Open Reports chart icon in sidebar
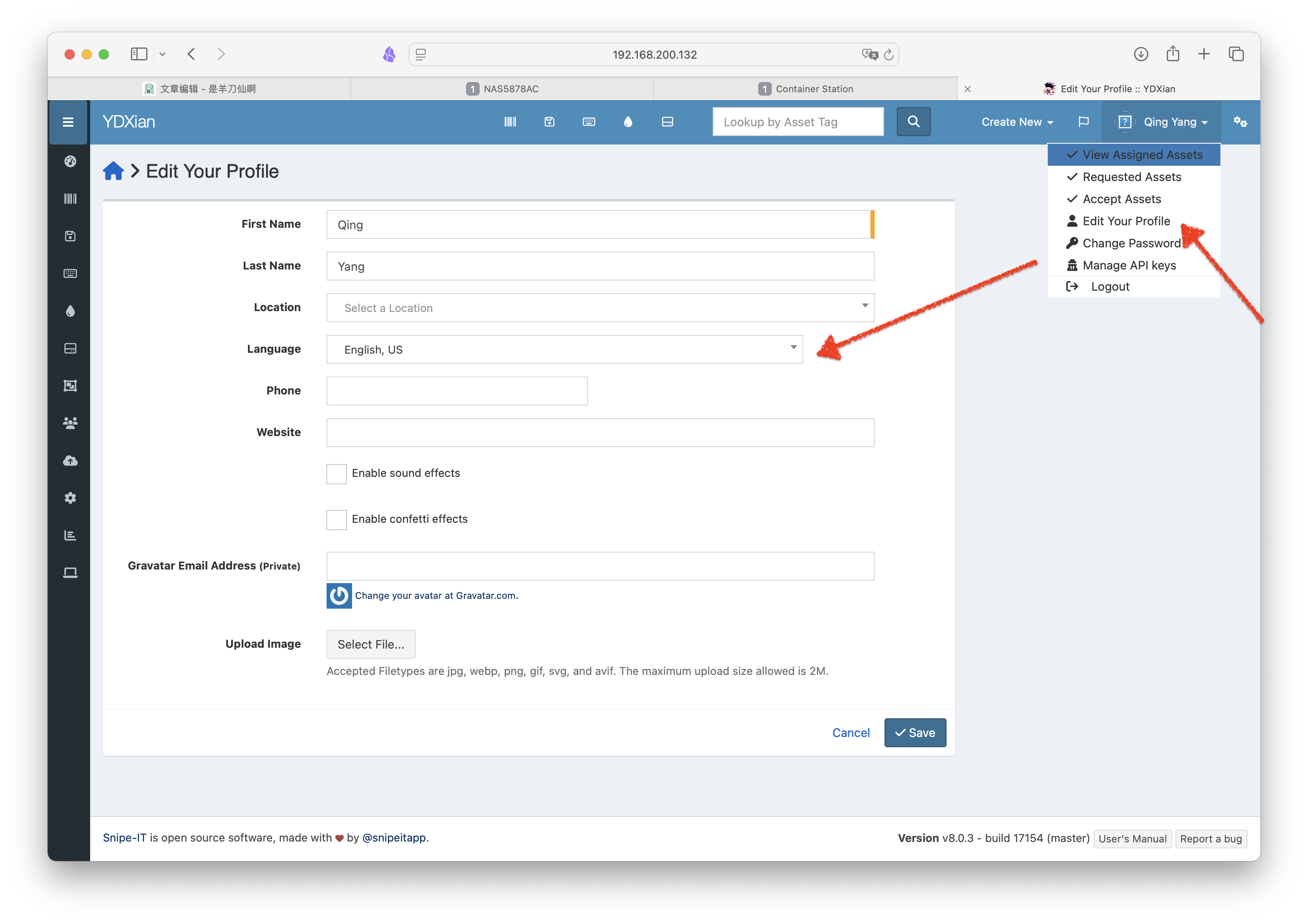 point(70,535)
